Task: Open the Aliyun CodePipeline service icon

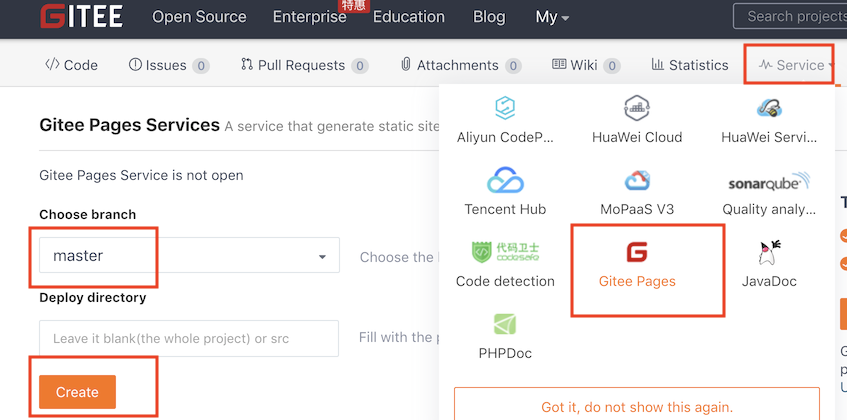Action: click(x=505, y=108)
